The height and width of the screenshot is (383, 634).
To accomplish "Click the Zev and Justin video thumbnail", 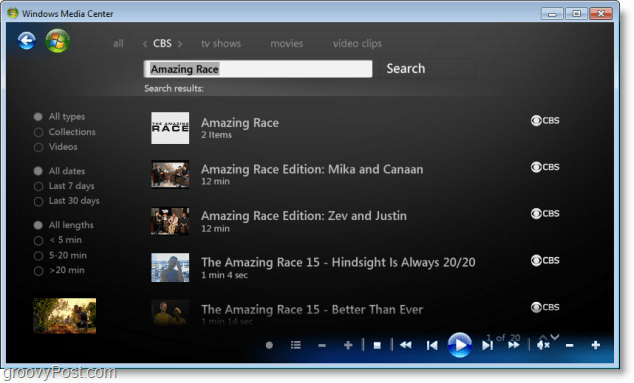I will point(170,221).
